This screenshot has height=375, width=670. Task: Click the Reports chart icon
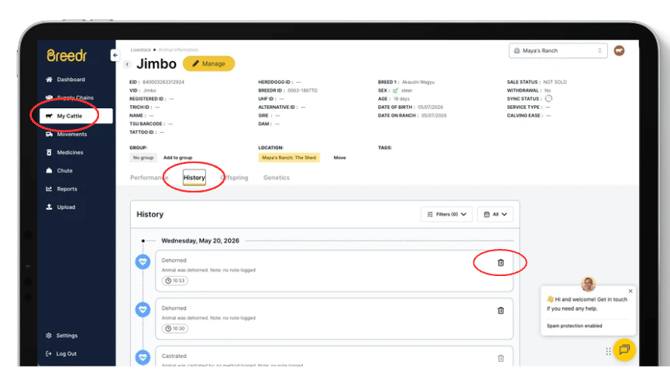click(49, 189)
